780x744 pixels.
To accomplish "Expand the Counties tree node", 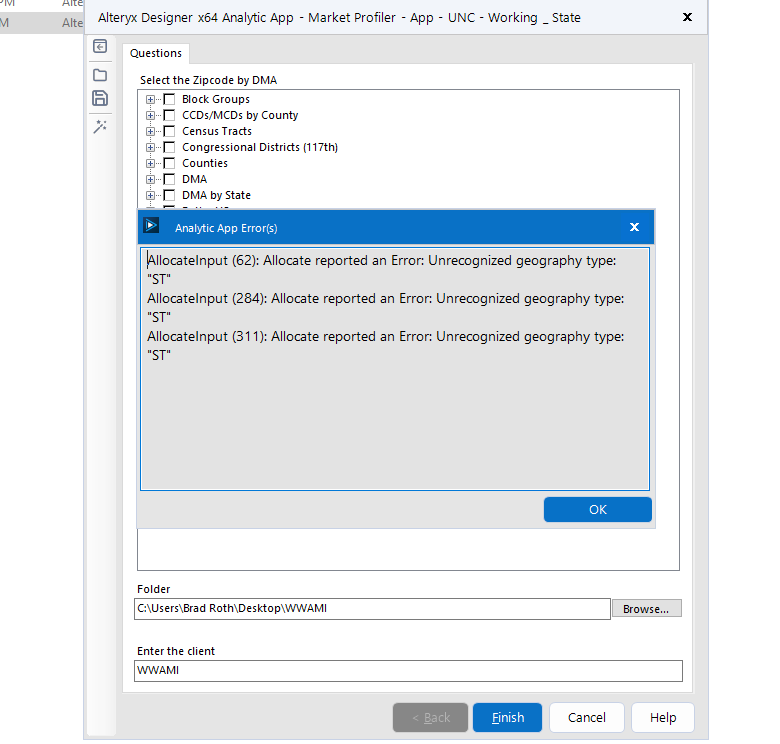I will (x=150, y=163).
